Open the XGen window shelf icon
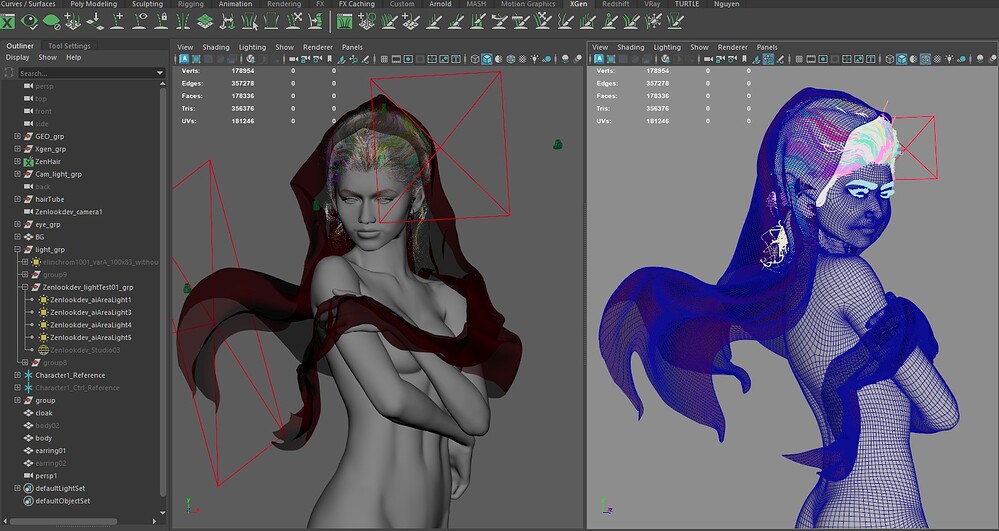Viewport: 999px width, 531px height. point(8,22)
